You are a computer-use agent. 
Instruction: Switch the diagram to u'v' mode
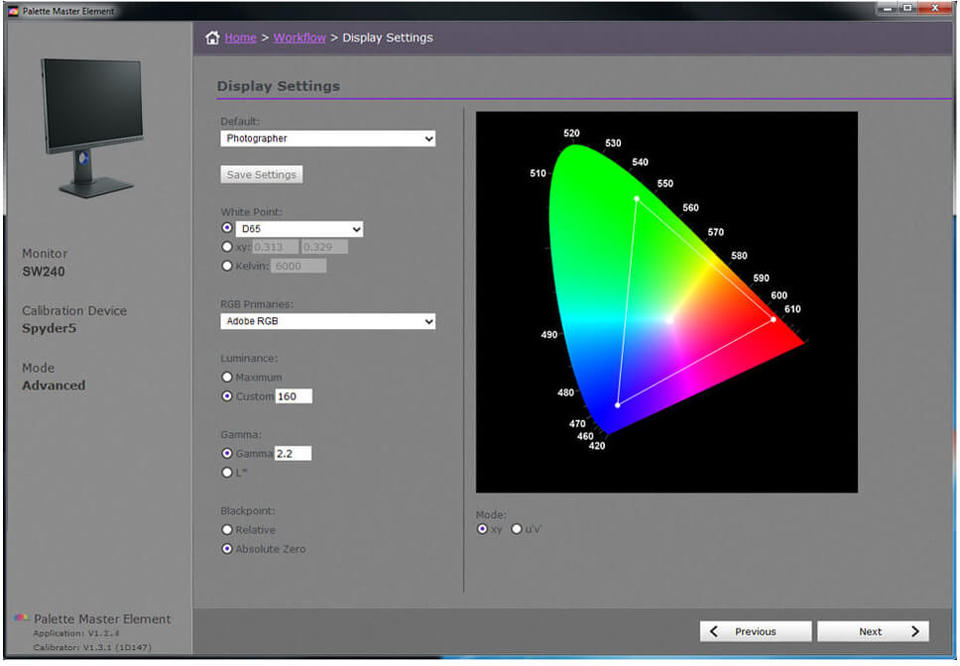point(516,529)
